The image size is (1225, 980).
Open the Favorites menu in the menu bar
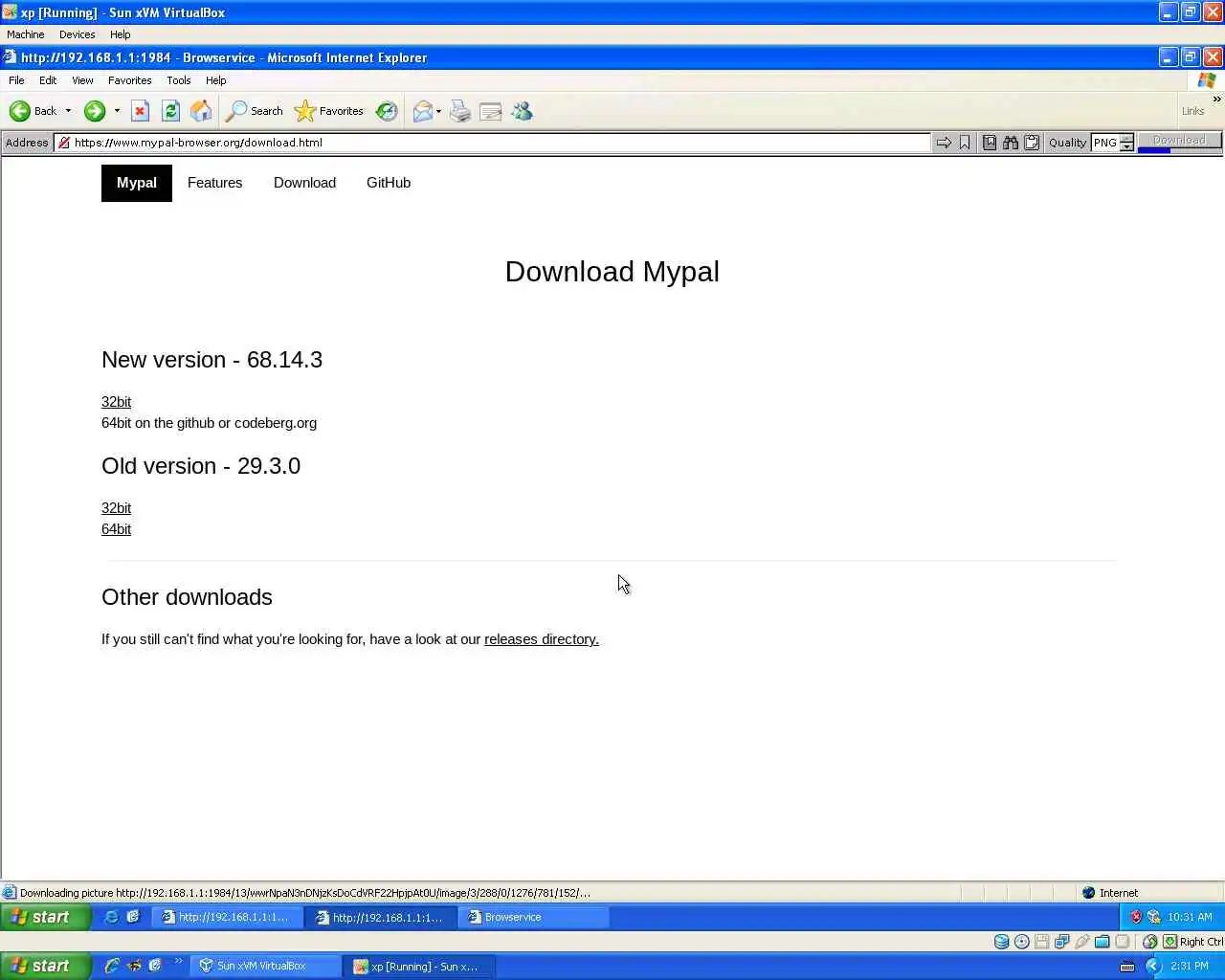pos(129,80)
